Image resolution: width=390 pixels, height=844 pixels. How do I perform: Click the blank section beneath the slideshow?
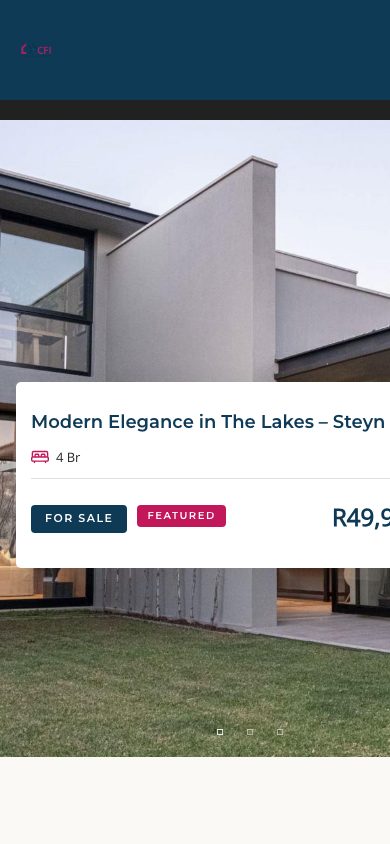(195, 800)
